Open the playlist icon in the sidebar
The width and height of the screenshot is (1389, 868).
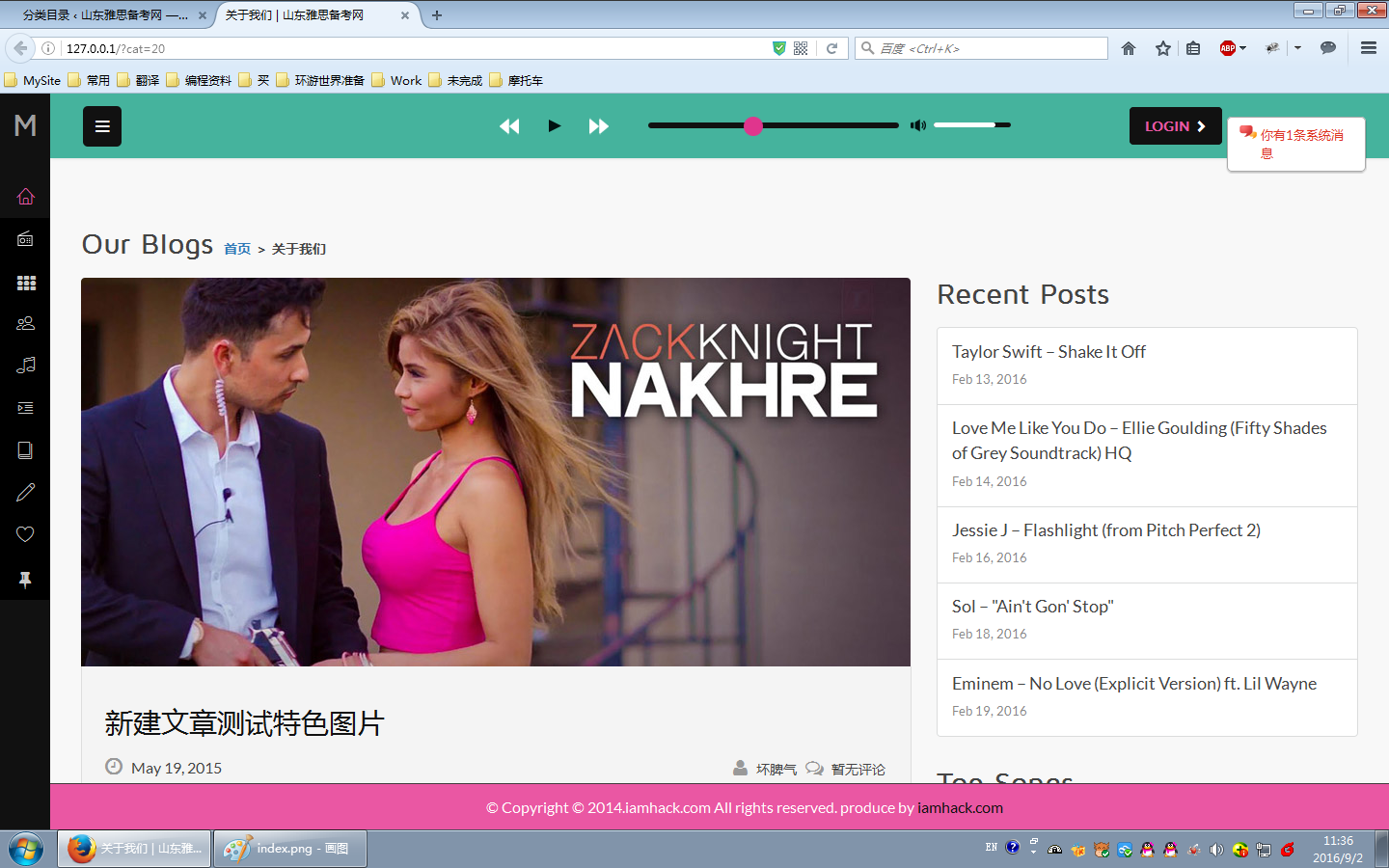25,408
